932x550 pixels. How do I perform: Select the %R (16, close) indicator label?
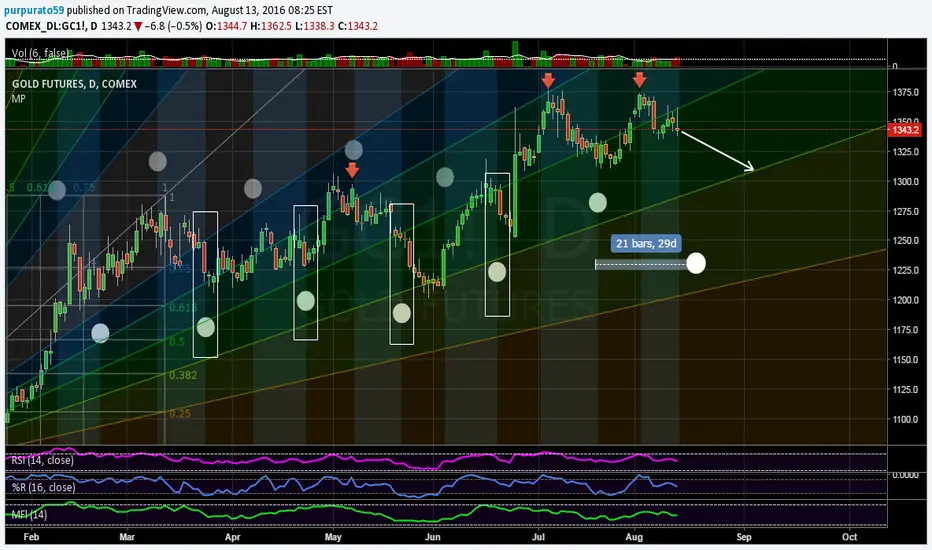point(43,487)
